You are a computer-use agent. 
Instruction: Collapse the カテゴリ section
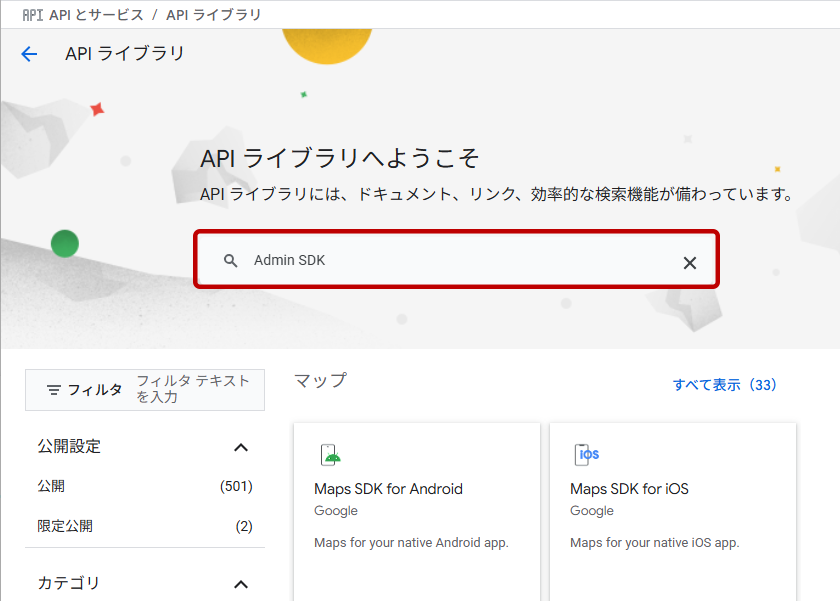(240, 584)
